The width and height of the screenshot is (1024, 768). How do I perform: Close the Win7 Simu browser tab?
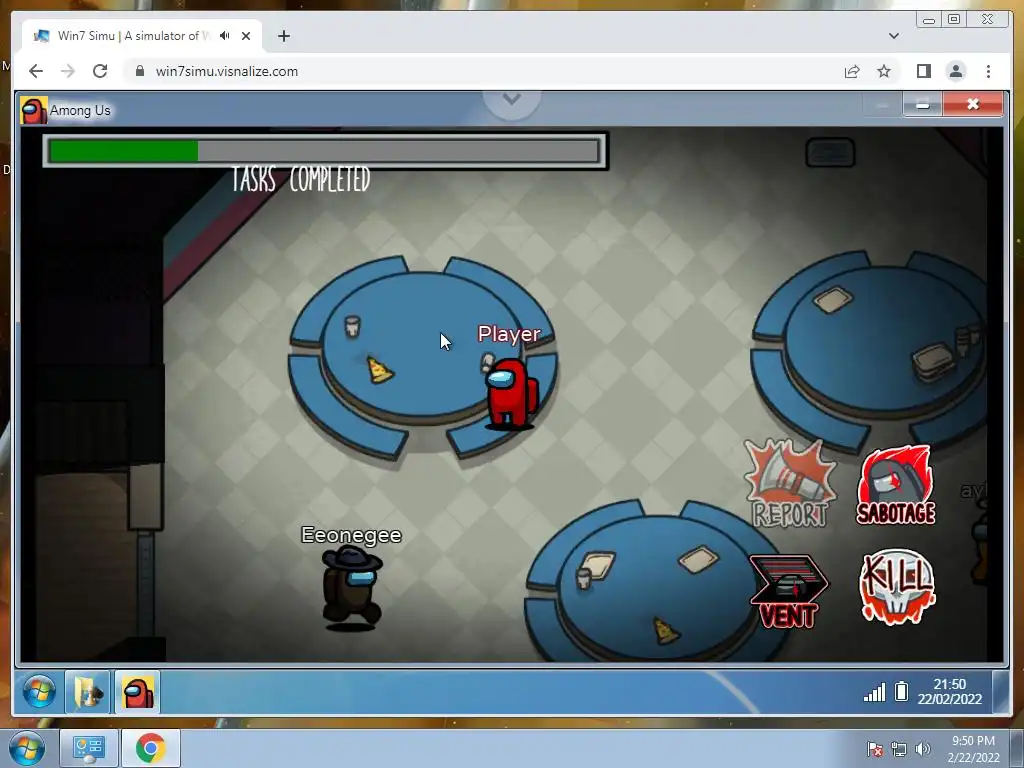246,36
